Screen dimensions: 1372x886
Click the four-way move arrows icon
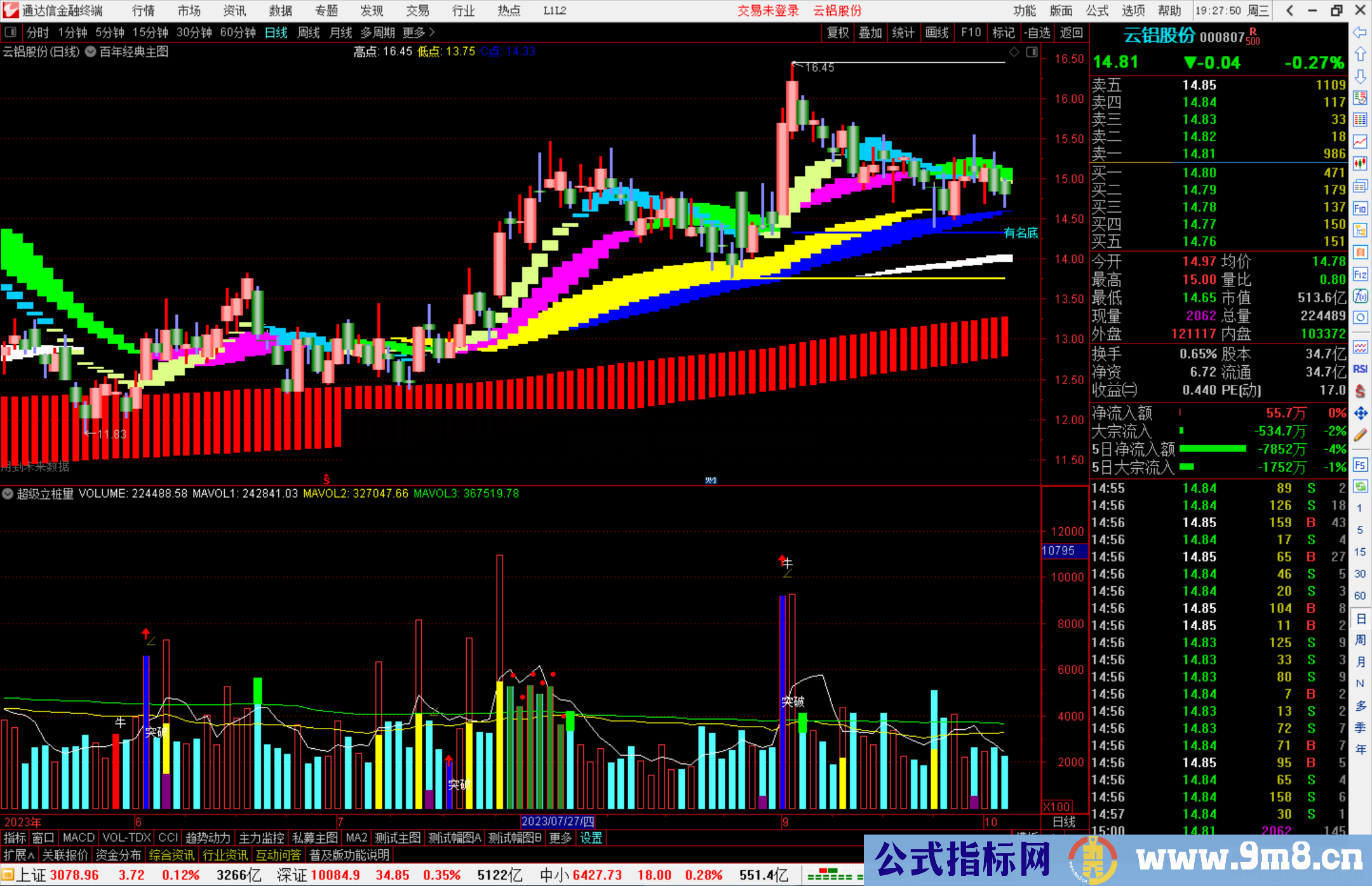point(1360,413)
